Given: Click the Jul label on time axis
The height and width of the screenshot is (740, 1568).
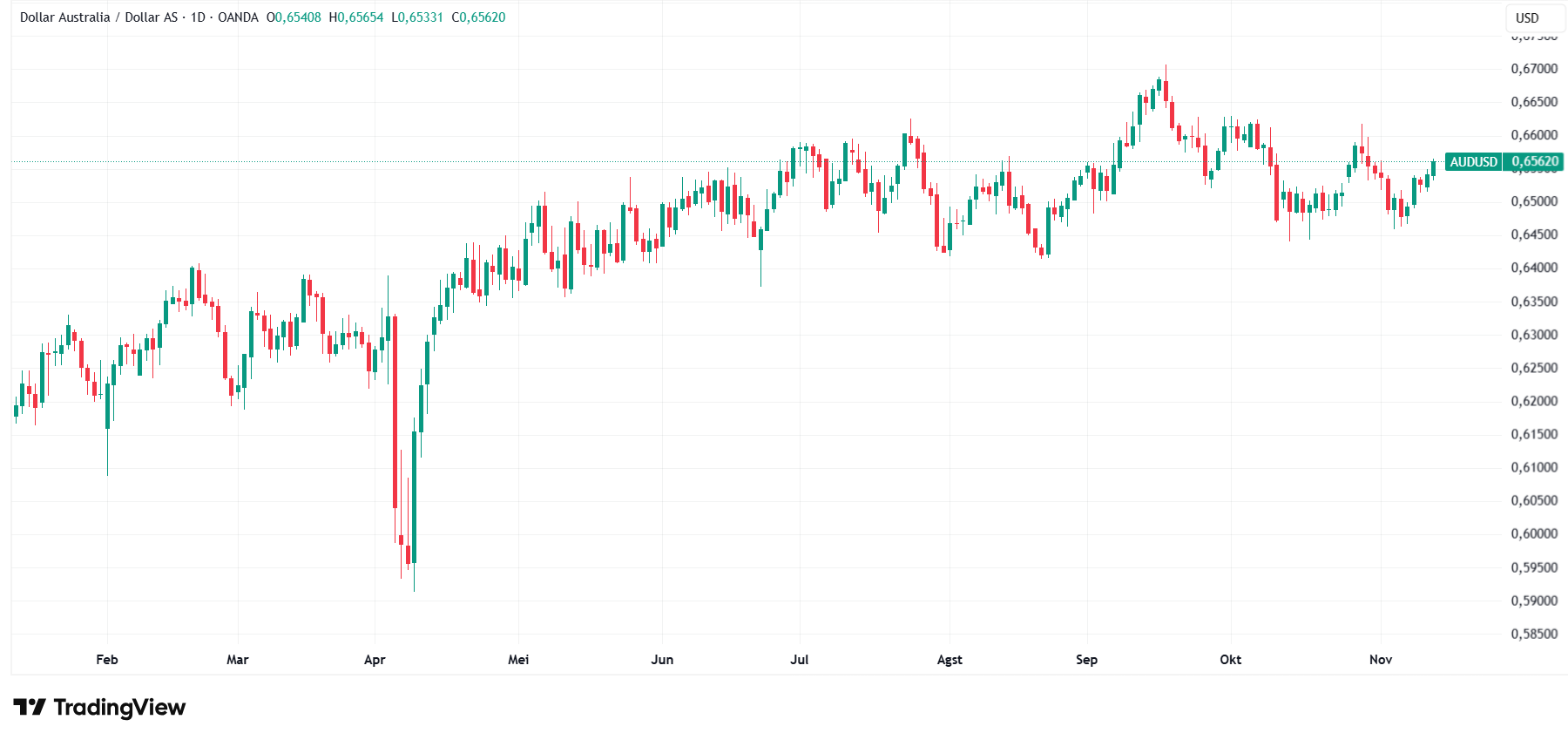Looking at the screenshot, I should tap(800, 659).
